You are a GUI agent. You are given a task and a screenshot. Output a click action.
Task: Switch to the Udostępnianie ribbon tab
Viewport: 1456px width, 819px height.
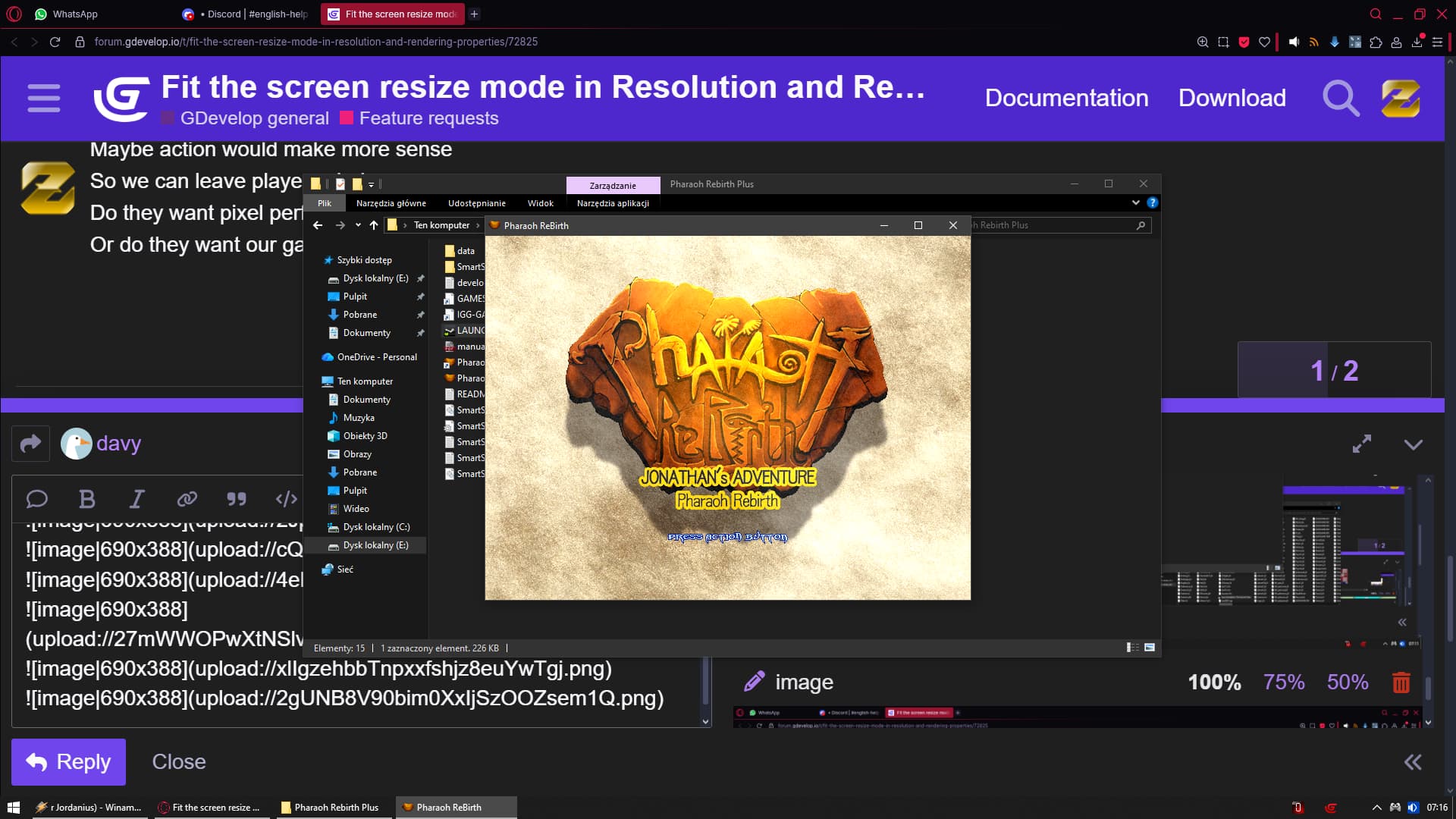pos(476,203)
